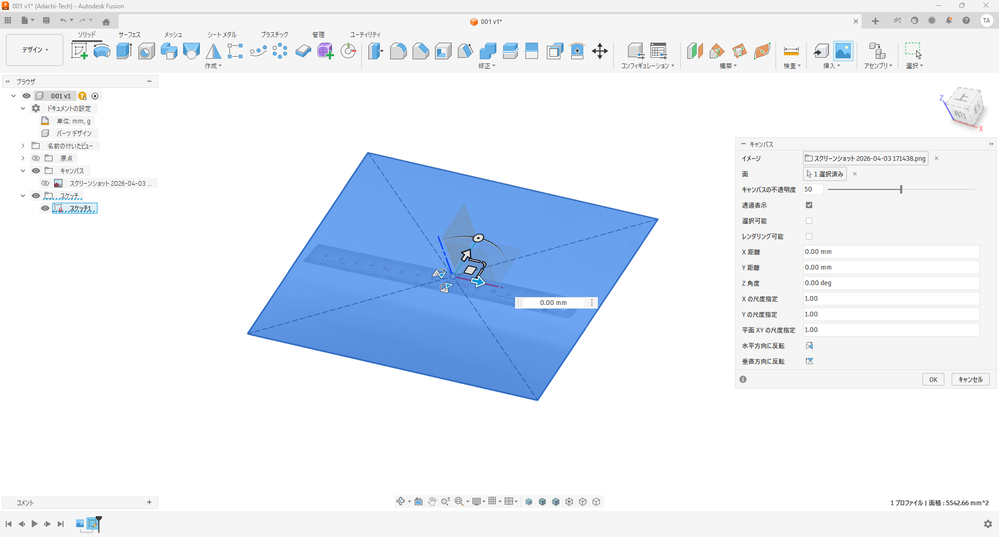Click the キャンバスの不透明度 slider handle
Viewport: 999px width, 537px height.
(x=901, y=189)
